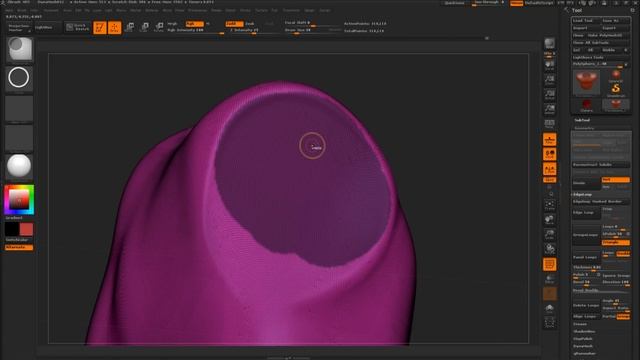Click the Scroll canvas icon
640x360 pixels.
coord(549,65)
